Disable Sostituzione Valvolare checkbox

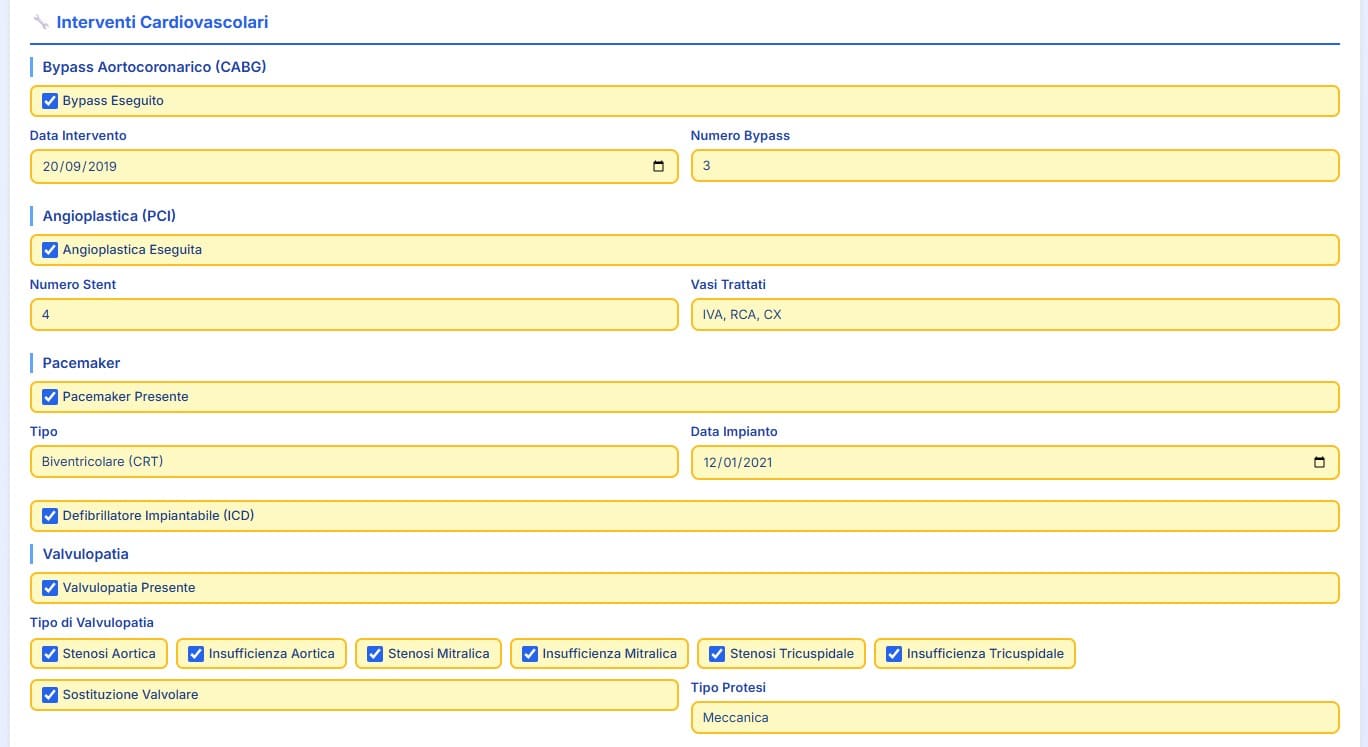pyautogui.click(x=50, y=695)
